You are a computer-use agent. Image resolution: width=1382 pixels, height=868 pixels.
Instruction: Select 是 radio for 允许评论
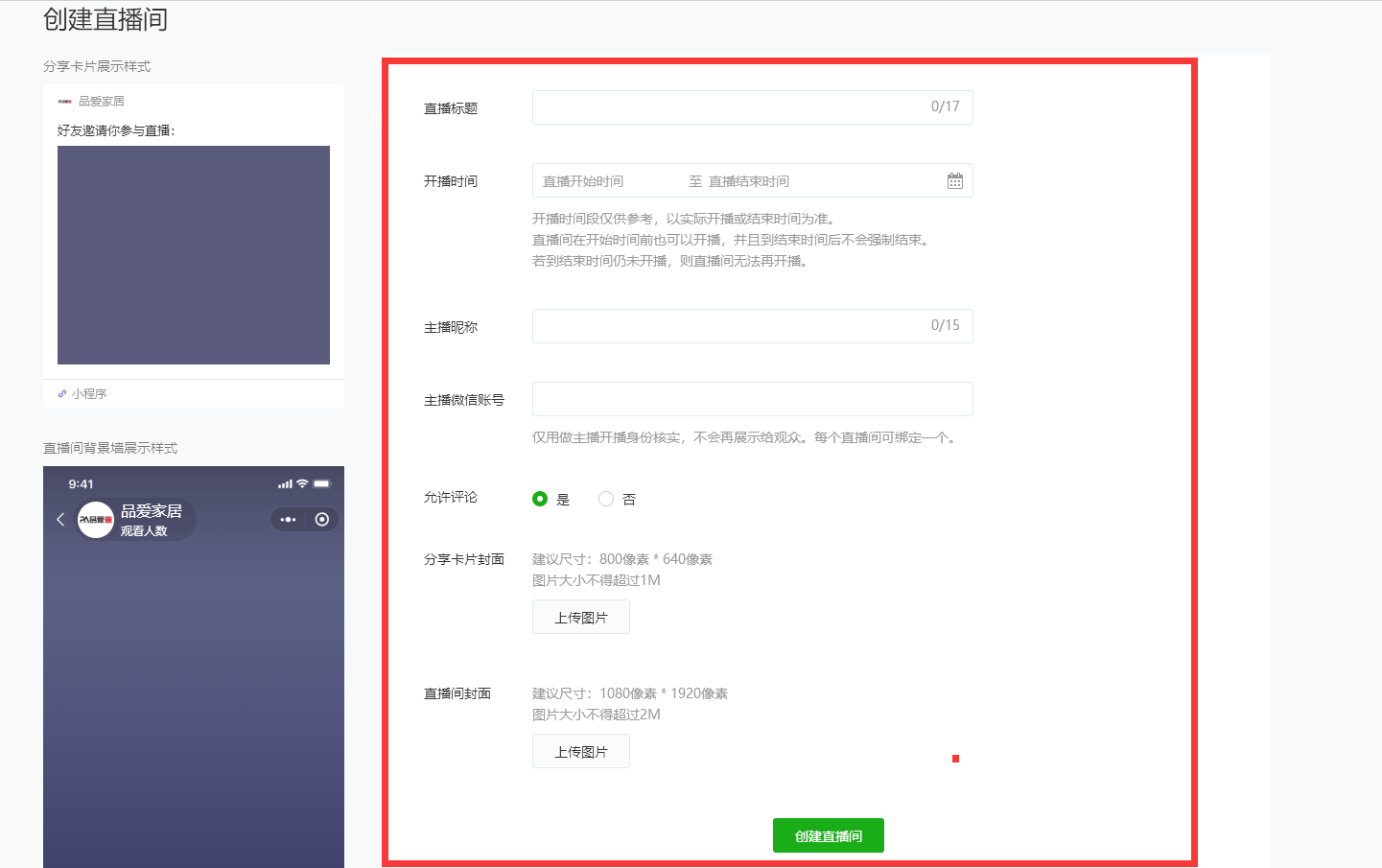[x=540, y=499]
